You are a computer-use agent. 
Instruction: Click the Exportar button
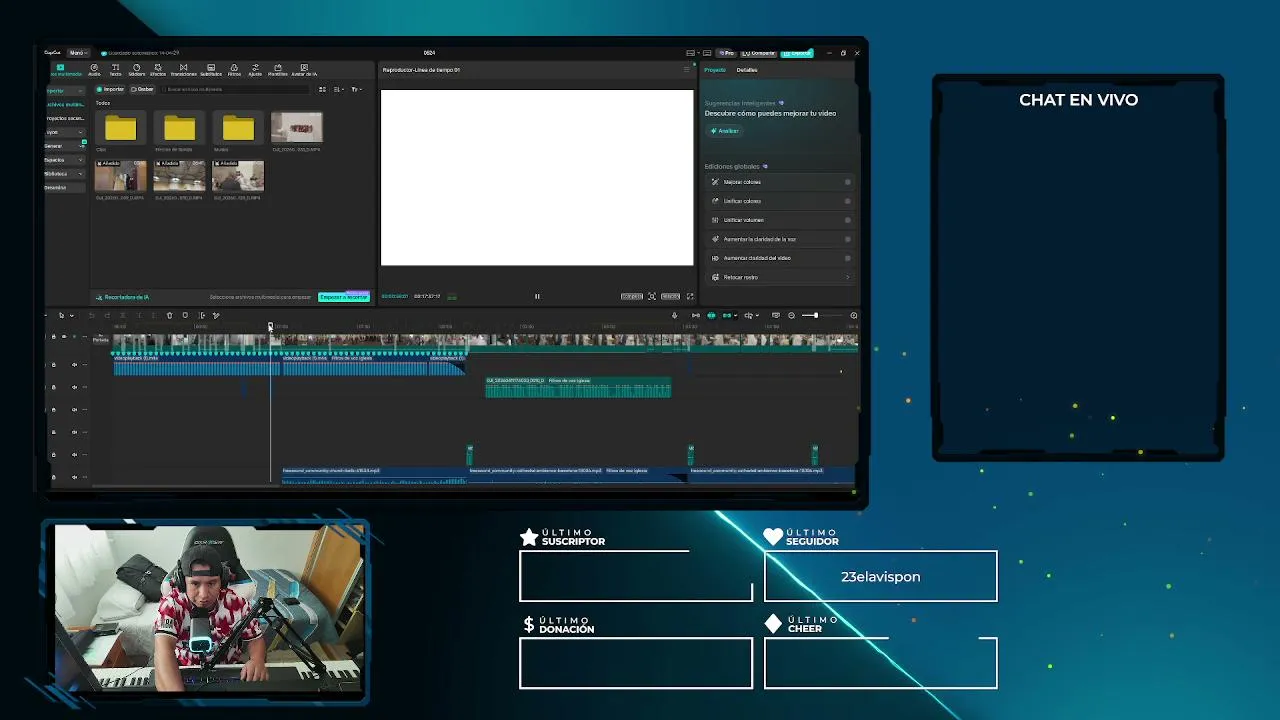(x=797, y=53)
